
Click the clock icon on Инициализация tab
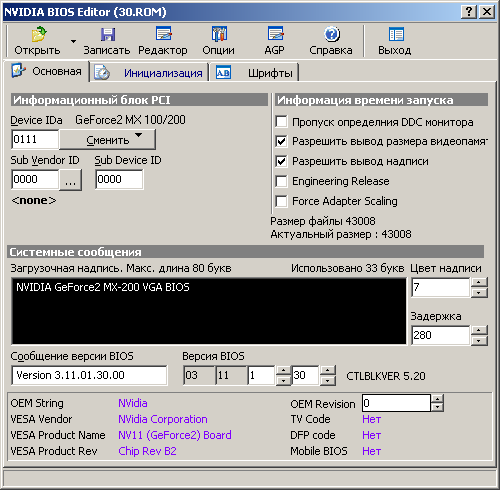pyautogui.click(x=102, y=73)
